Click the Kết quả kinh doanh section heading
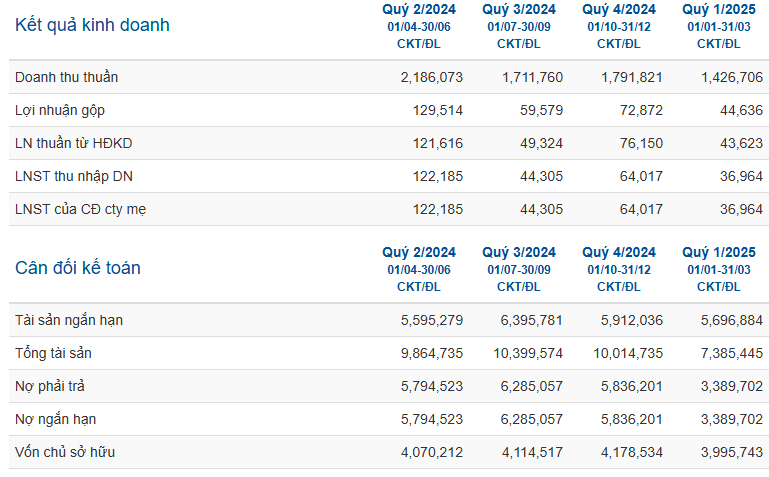The width and height of the screenshot is (769, 477). [x=92, y=25]
